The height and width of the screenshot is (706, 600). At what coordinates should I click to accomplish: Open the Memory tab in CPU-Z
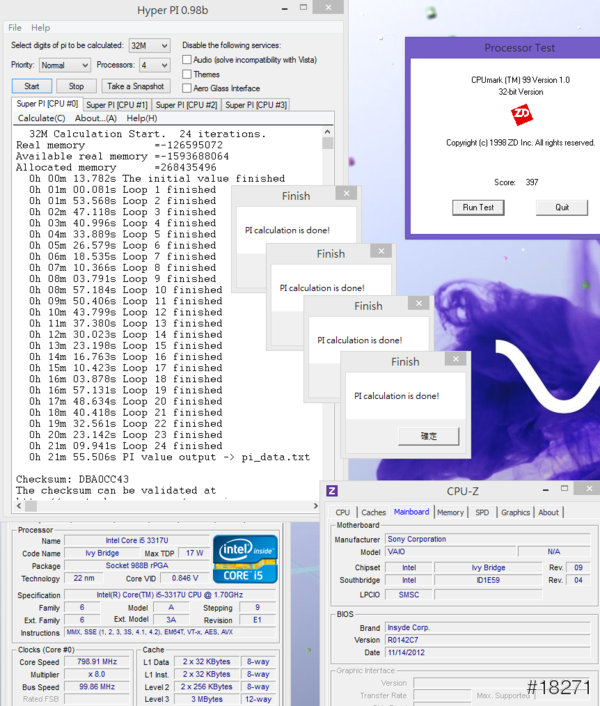point(450,512)
